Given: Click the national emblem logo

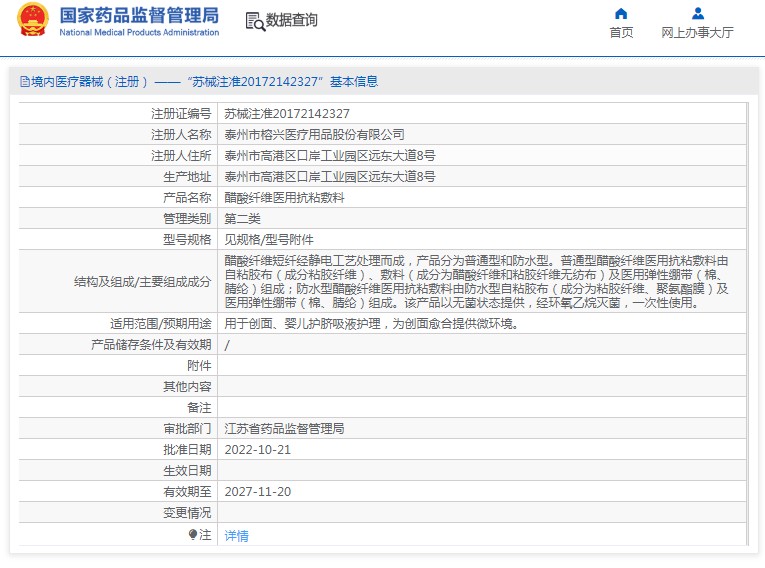Looking at the screenshot, I should [x=33, y=20].
